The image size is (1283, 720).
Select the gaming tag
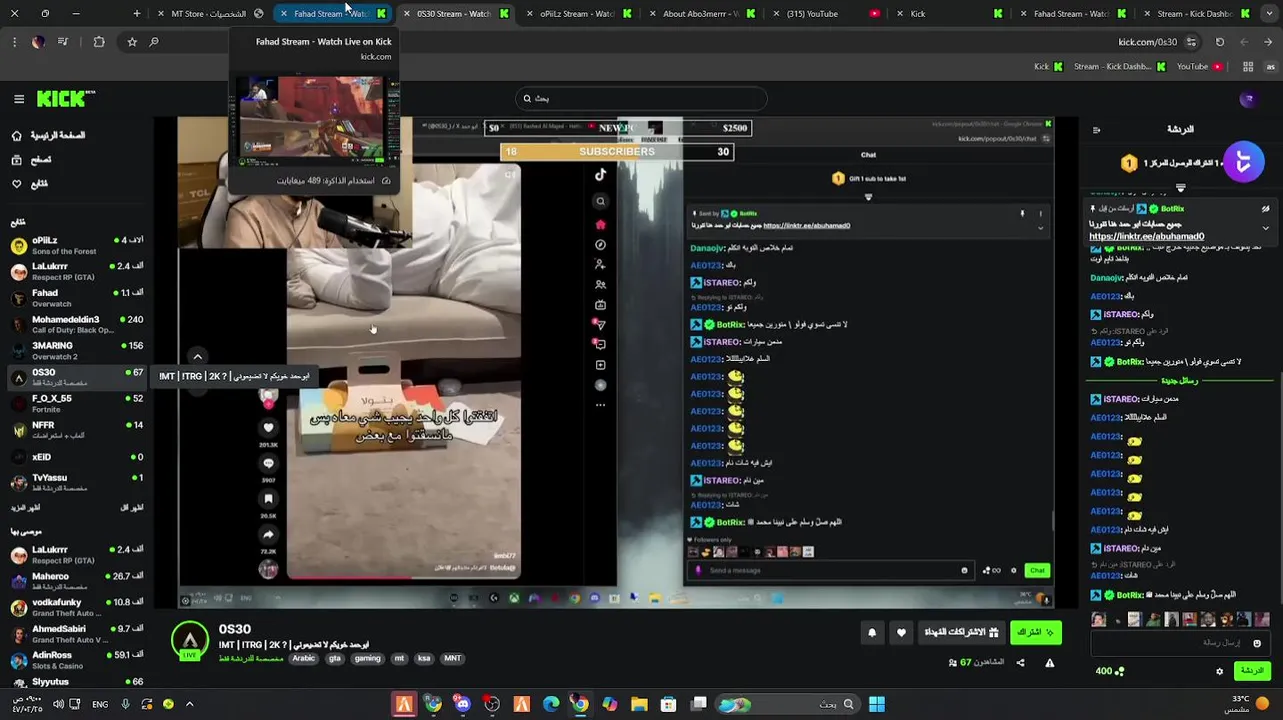(x=367, y=658)
